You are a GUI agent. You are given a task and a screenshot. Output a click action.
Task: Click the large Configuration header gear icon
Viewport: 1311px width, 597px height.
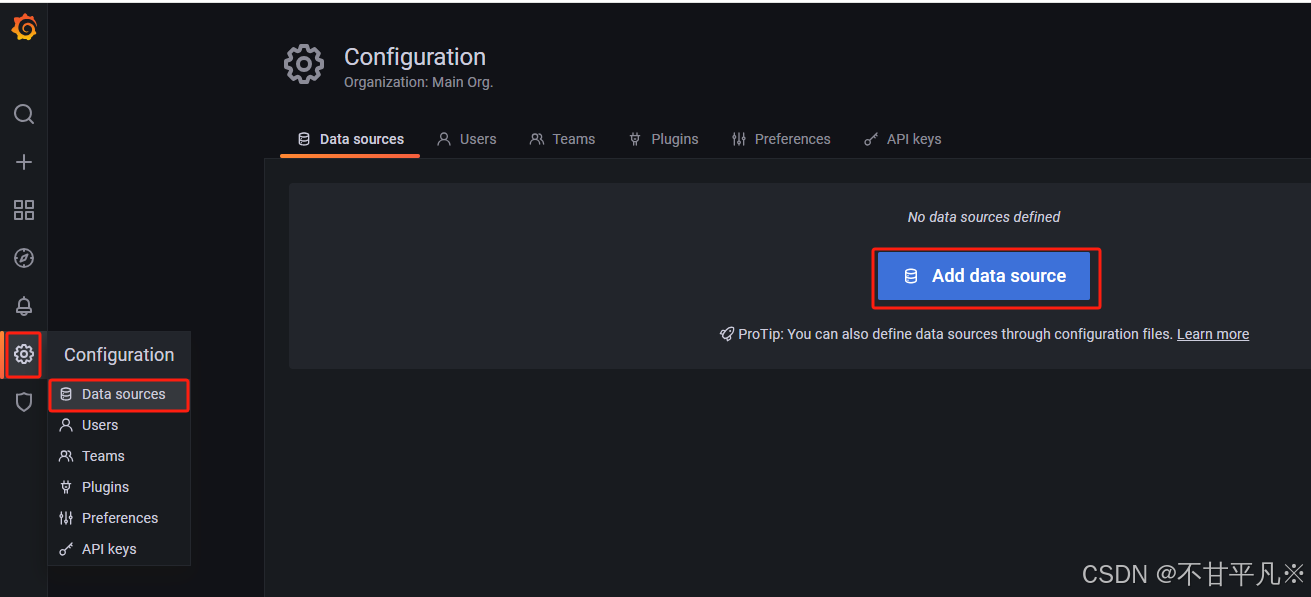(x=304, y=64)
